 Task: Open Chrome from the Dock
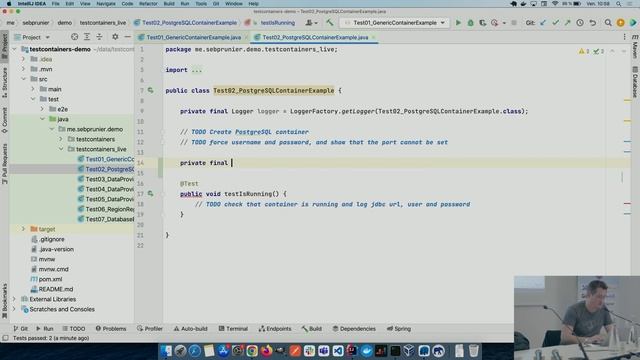point(252,351)
